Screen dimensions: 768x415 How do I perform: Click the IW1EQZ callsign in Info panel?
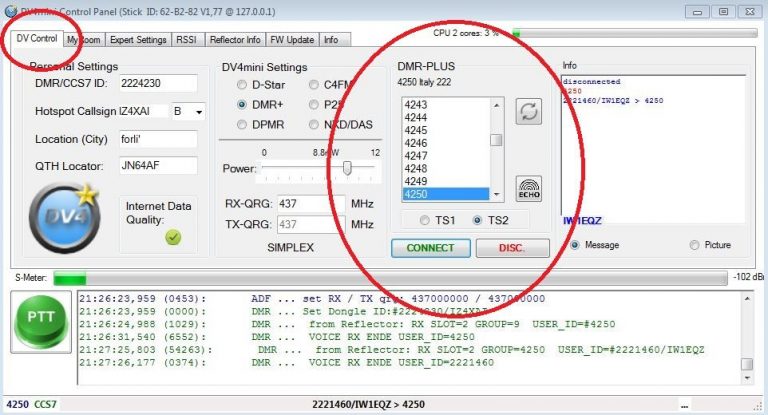(x=582, y=220)
